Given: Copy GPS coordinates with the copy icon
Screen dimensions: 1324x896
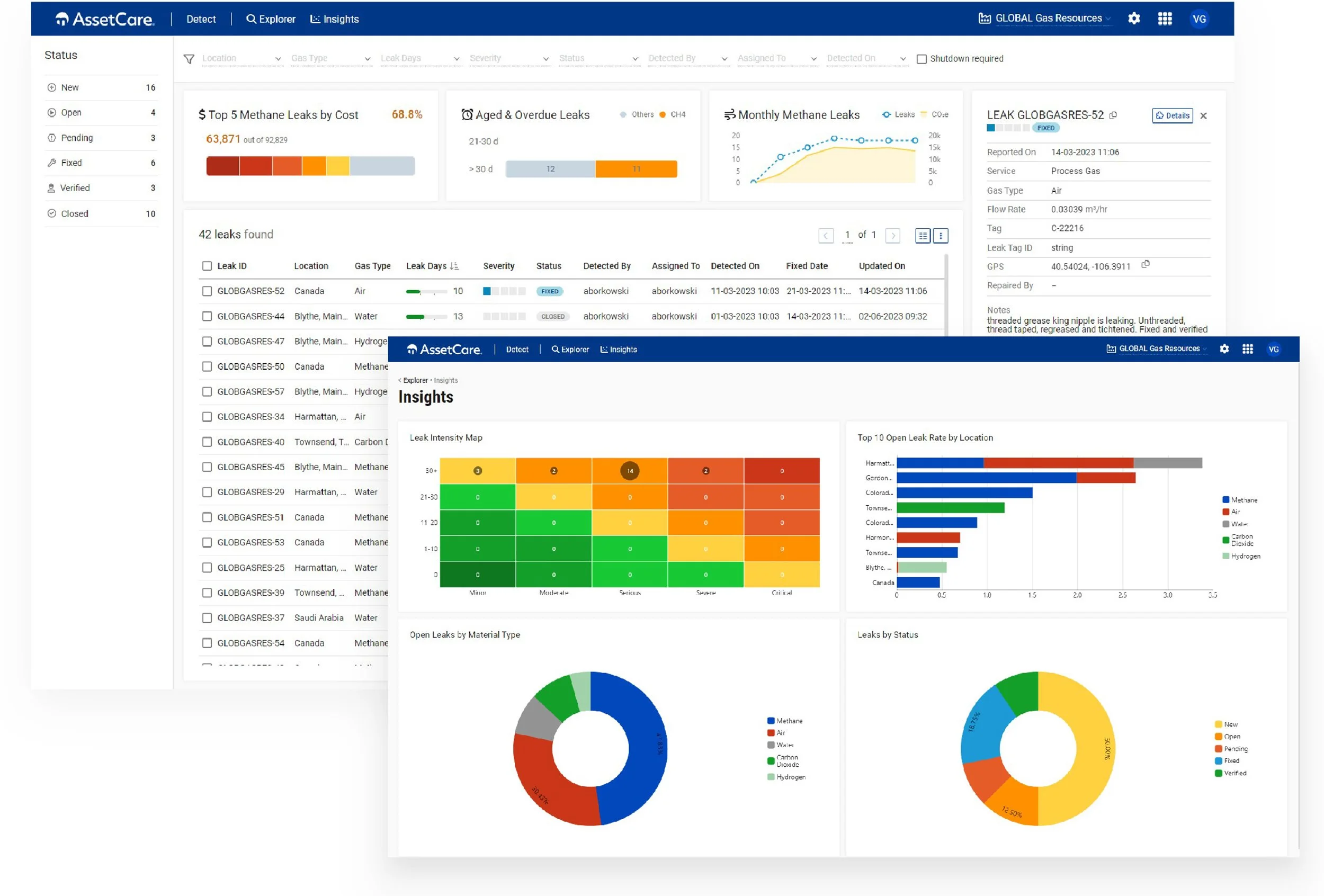Looking at the screenshot, I should point(1146,264).
